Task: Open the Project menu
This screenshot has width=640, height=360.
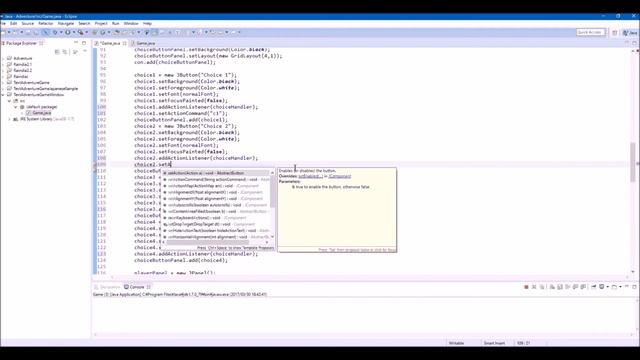Action: [x=101, y=24]
